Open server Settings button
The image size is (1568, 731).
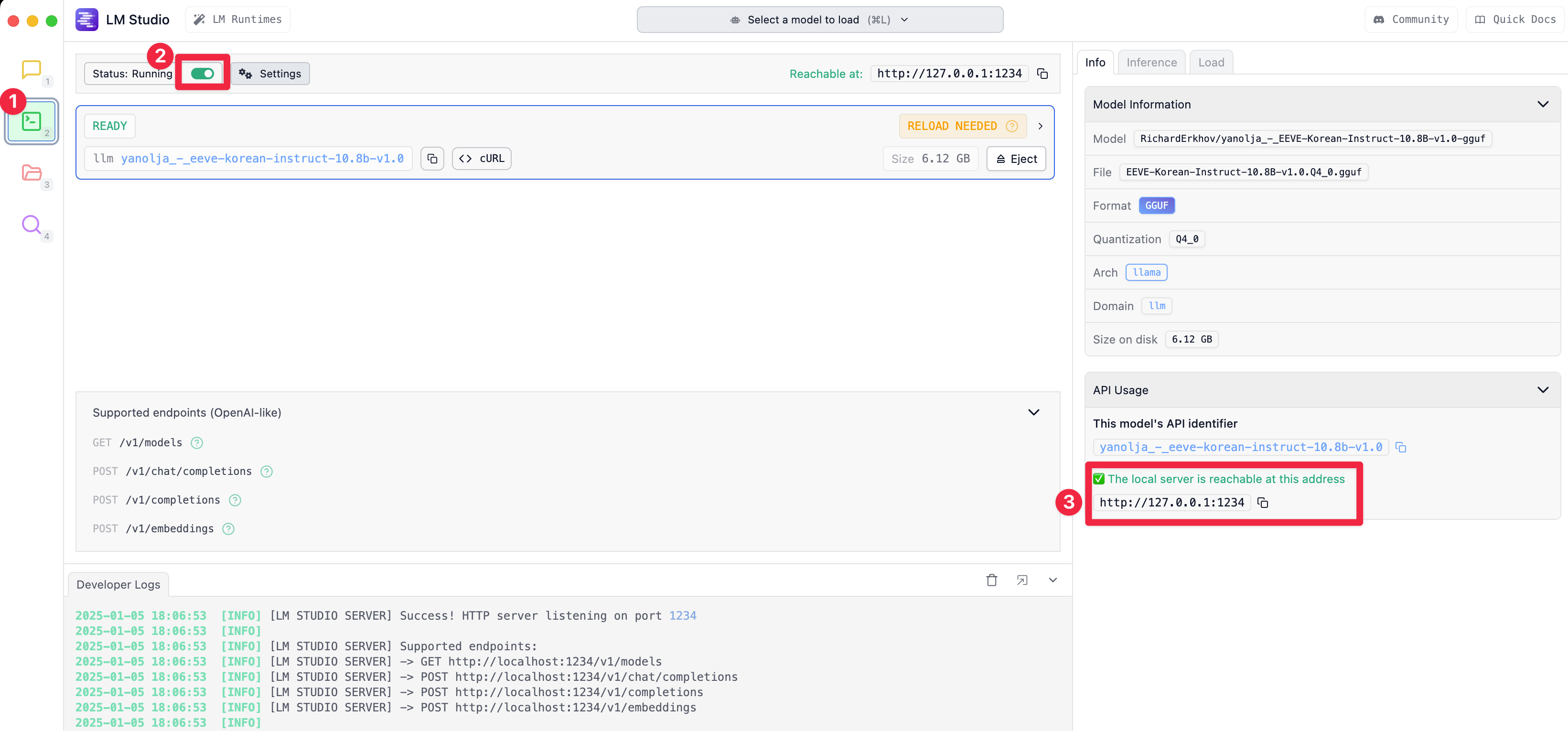(x=270, y=74)
